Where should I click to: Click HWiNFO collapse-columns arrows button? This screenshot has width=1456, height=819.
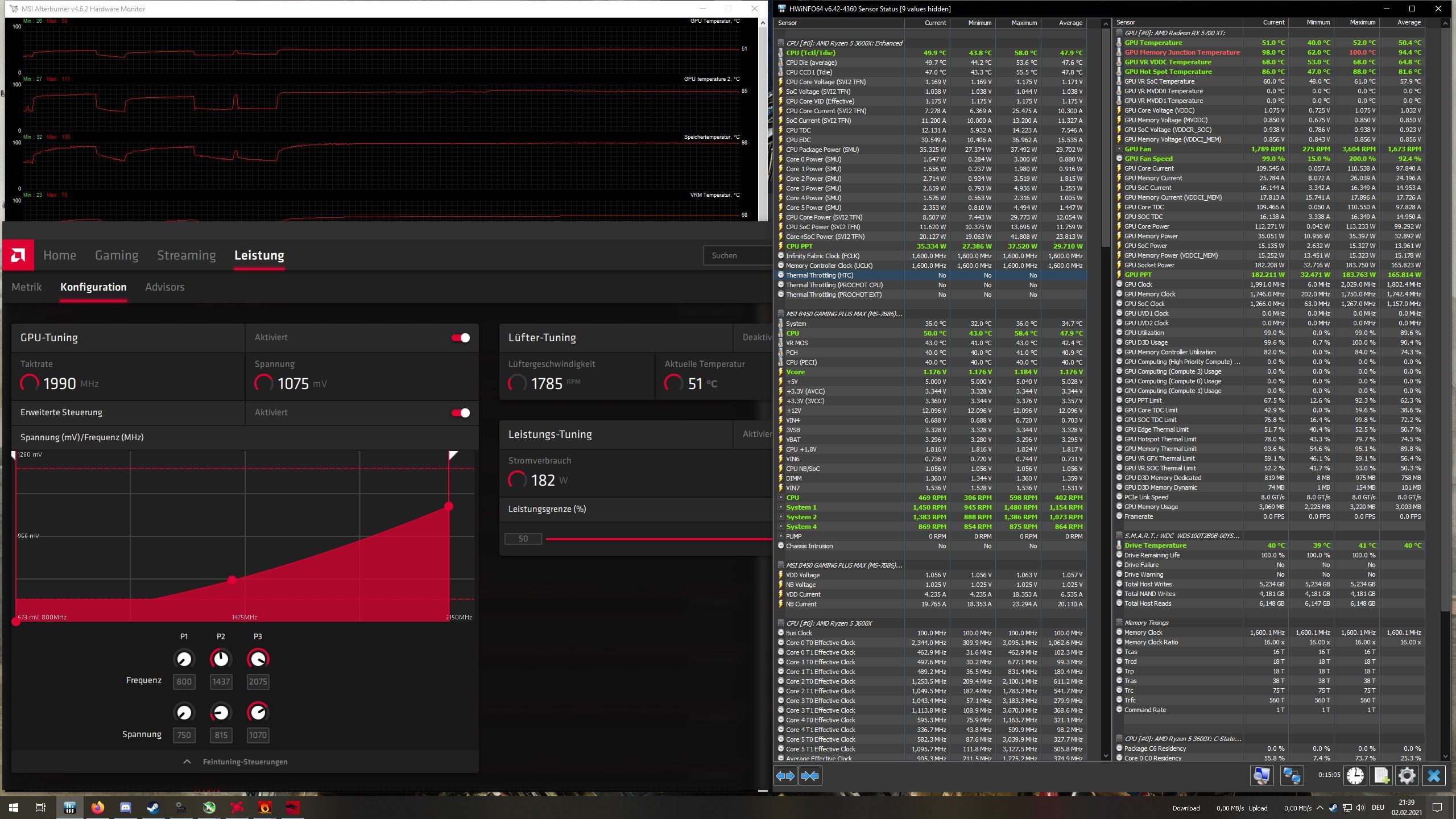coord(810,776)
